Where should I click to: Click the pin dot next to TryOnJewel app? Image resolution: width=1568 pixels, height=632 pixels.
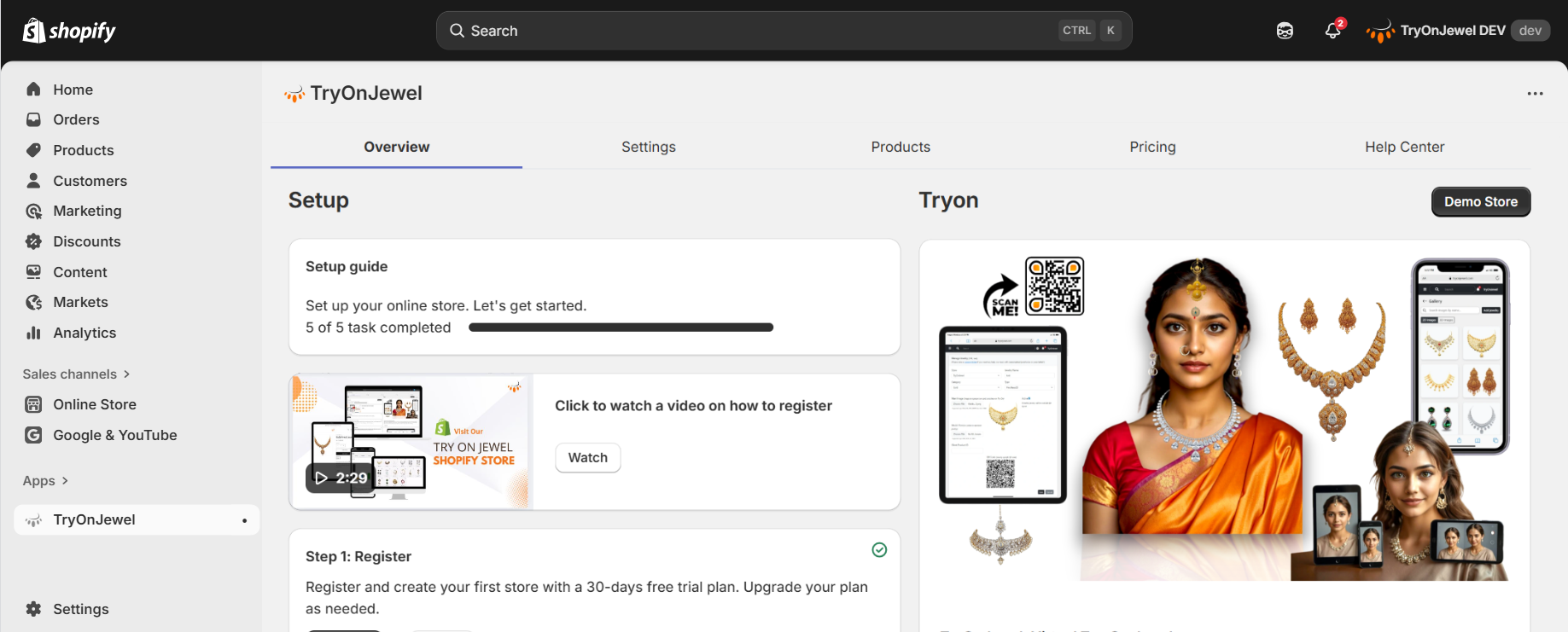pos(245,520)
